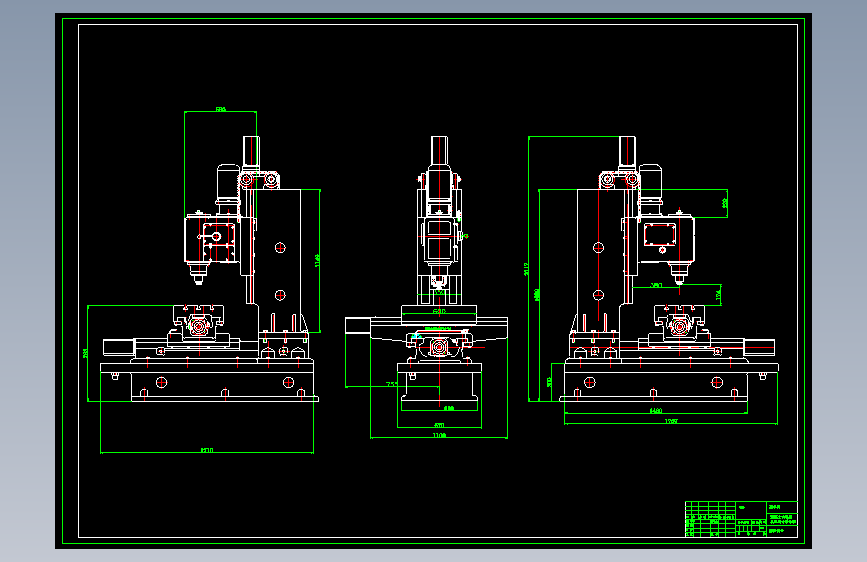
Task: Click the rotary table chuck in the right view
Action: tap(680, 326)
